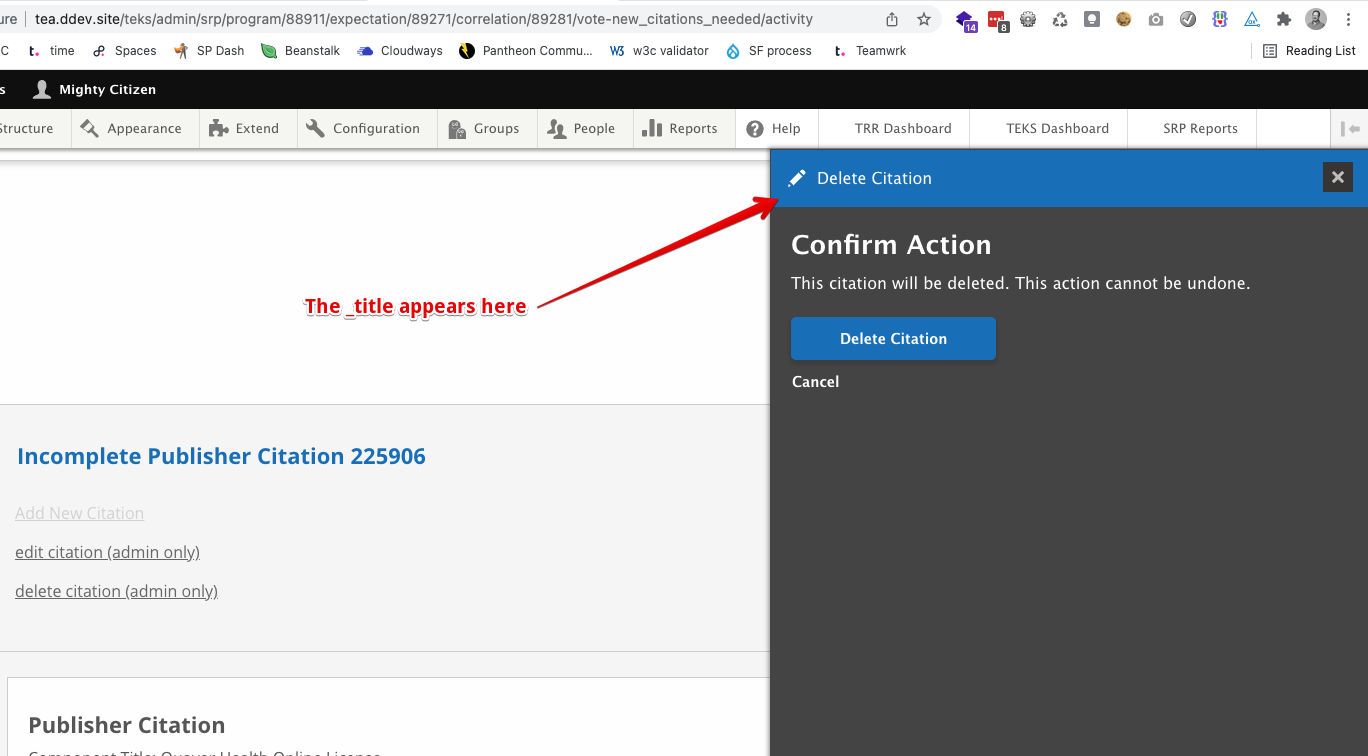Open the Cloudways bookmark
Screen dimensions: 1368x756
pyautogui.click(x=400, y=51)
